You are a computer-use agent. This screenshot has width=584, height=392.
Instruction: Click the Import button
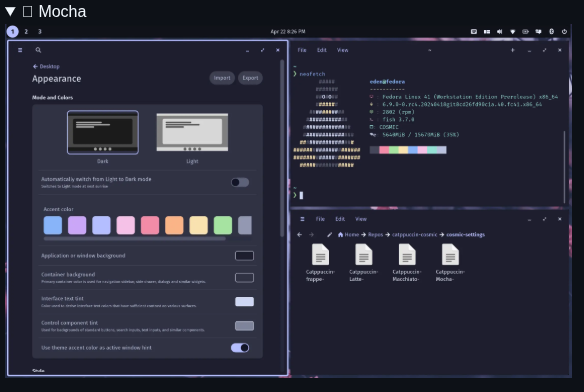(222, 78)
